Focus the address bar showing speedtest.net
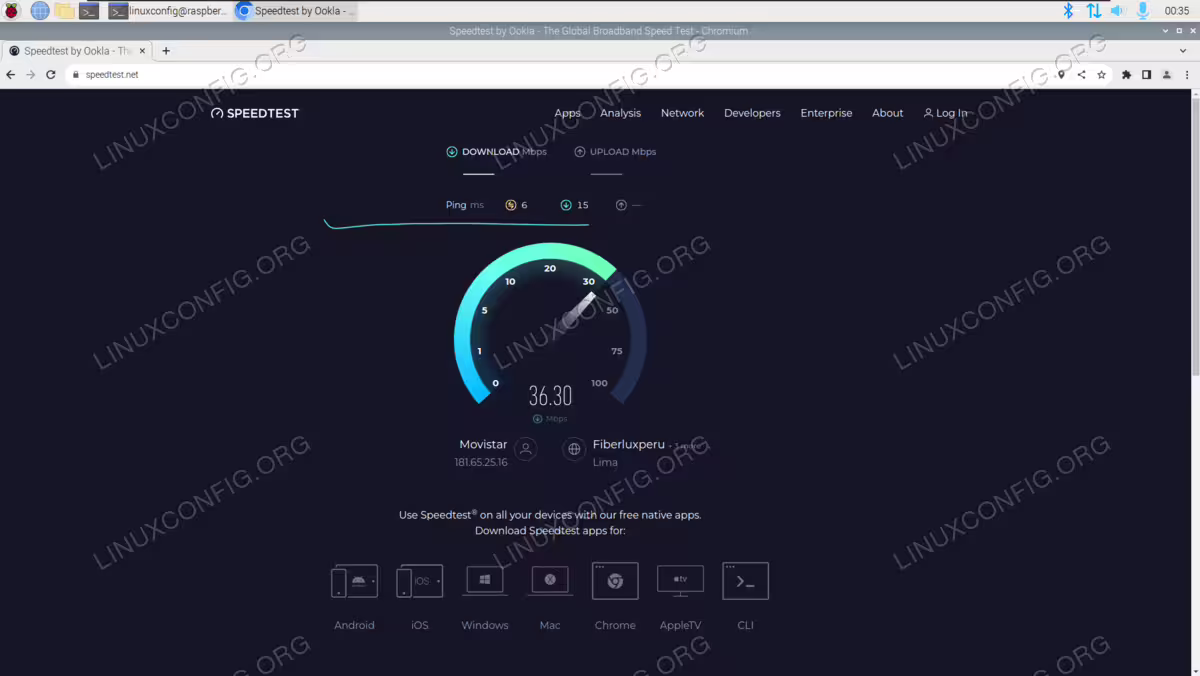 (560, 75)
